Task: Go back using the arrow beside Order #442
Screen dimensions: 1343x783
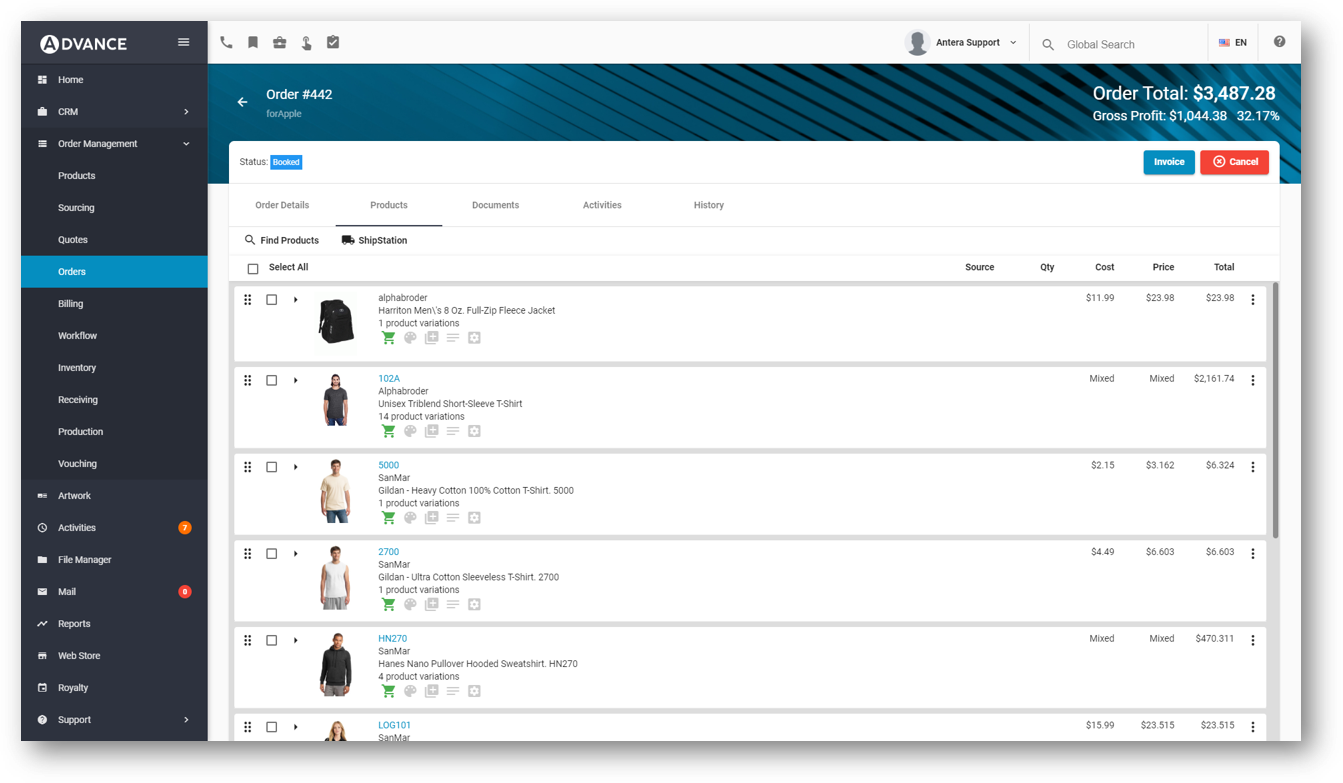Action: [242, 102]
